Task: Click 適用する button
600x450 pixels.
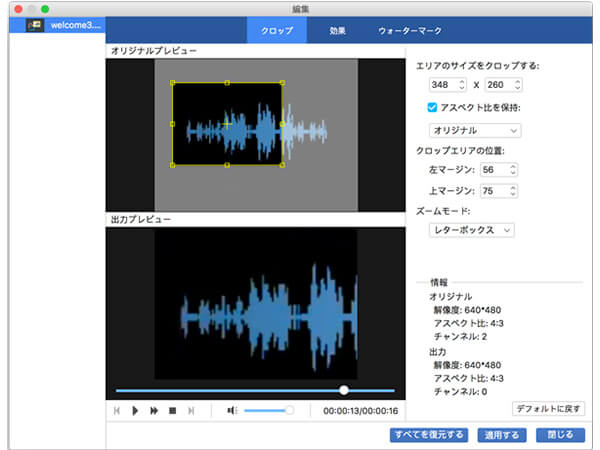Action: pos(502,435)
